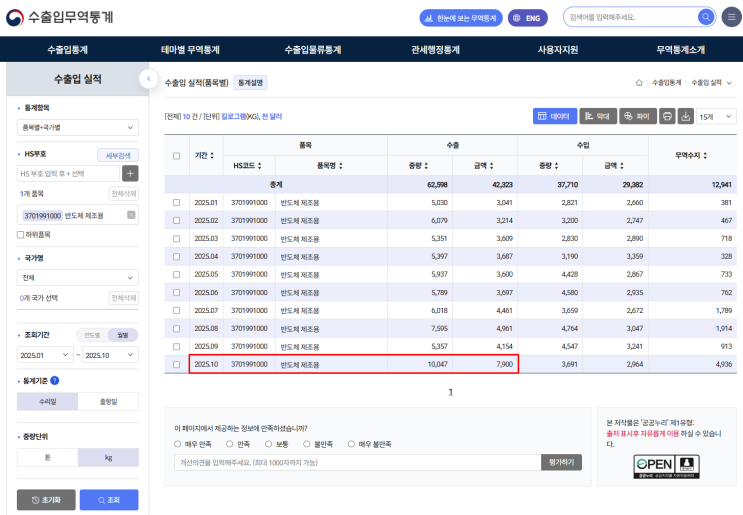Click the statistics description button
Viewport: 743px width, 515px height.
pos(250,82)
